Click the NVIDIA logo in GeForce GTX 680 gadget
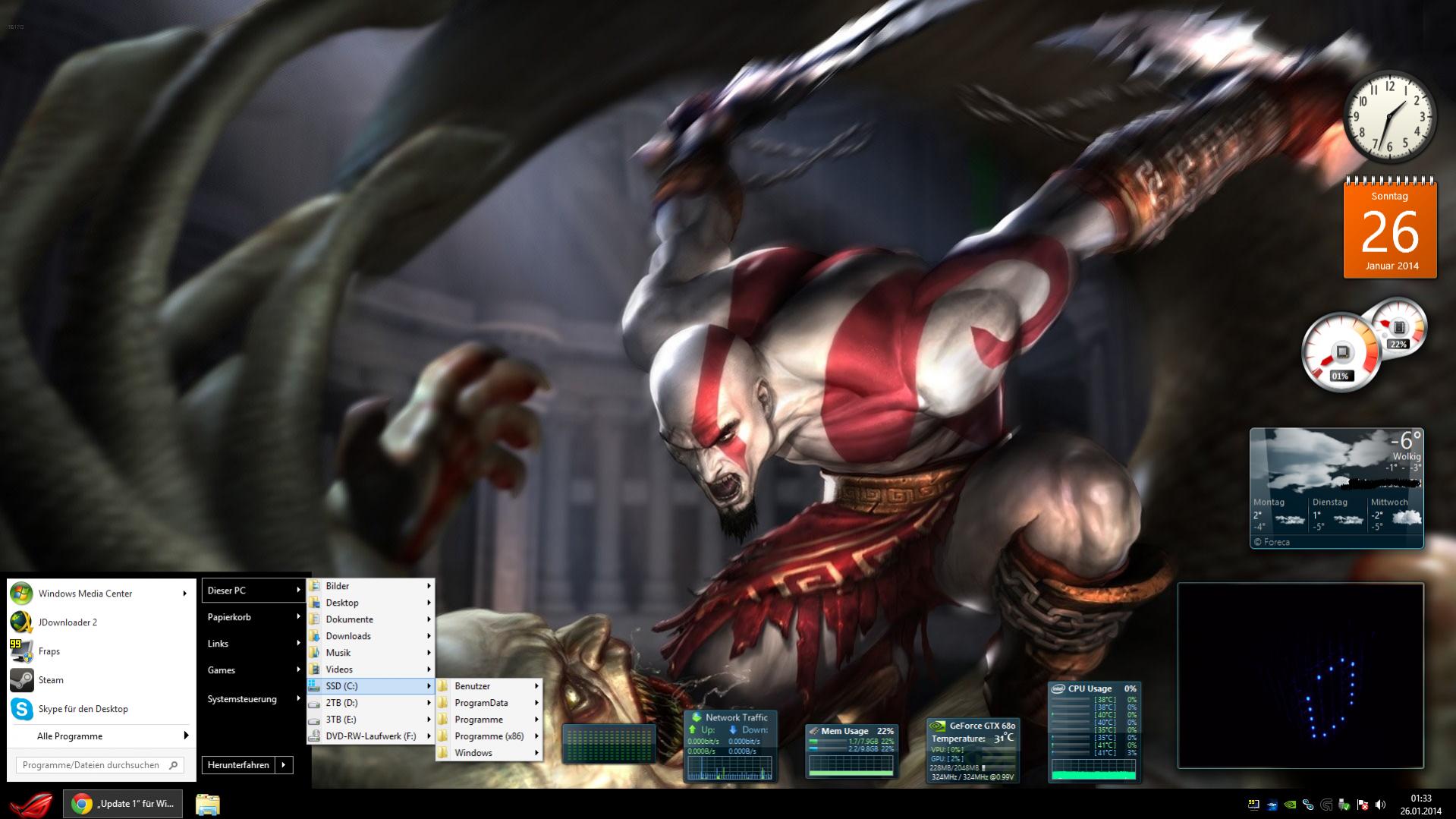Screen dimensions: 1456x819 (x=938, y=726)
